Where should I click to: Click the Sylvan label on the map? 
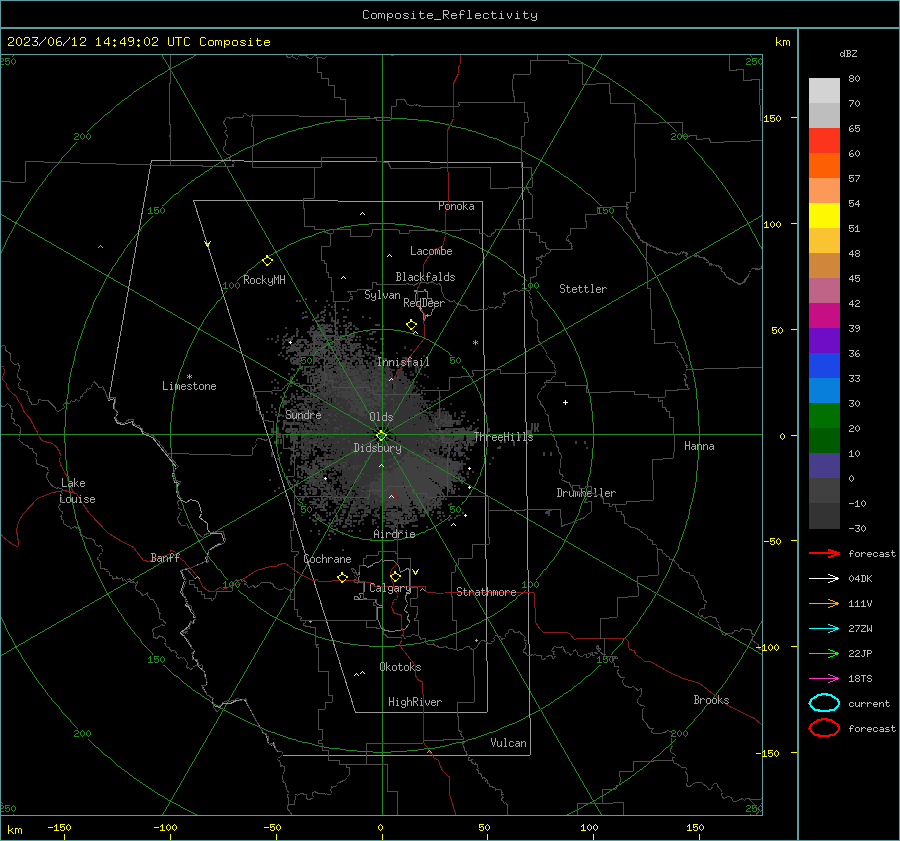(x=382, y=295)
